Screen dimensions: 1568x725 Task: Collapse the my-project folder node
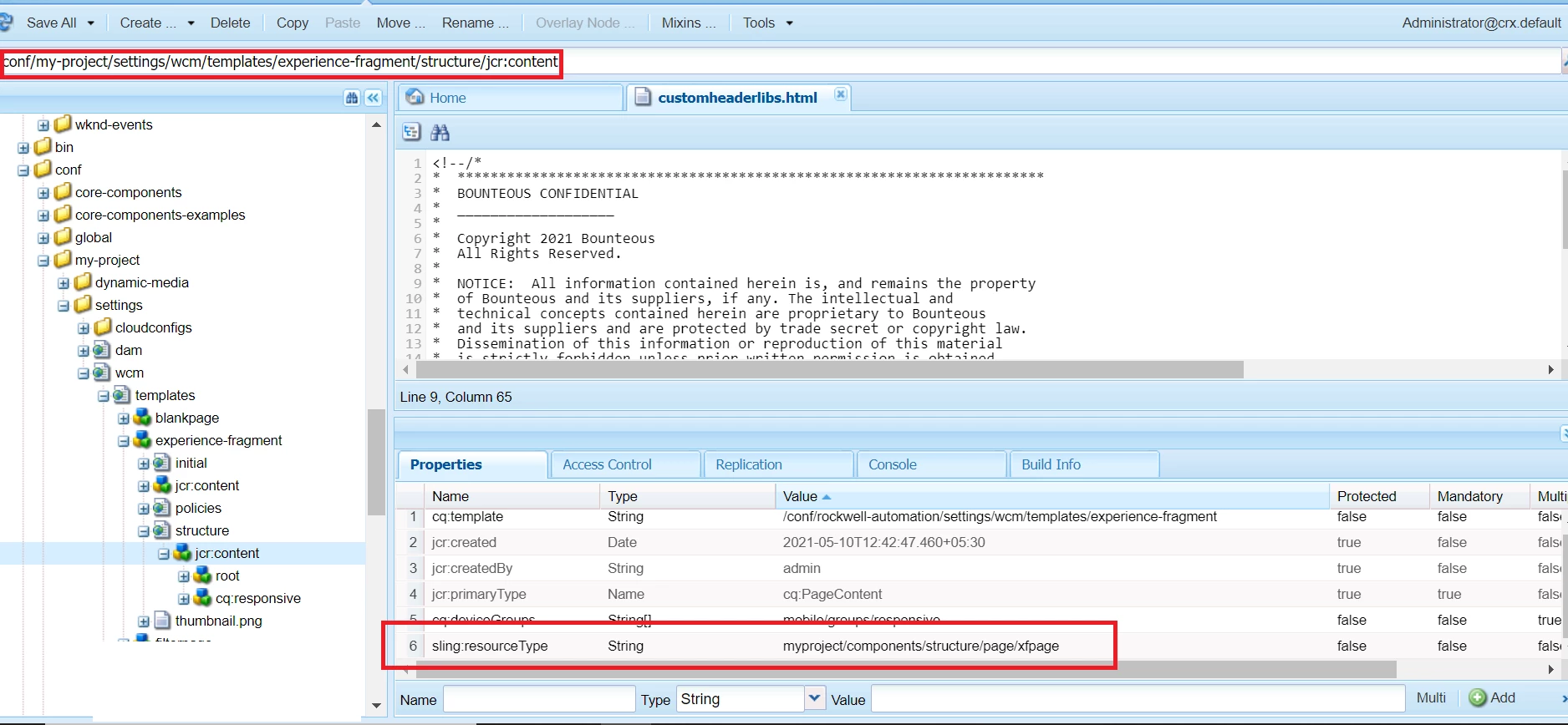(x=43, y=261)
